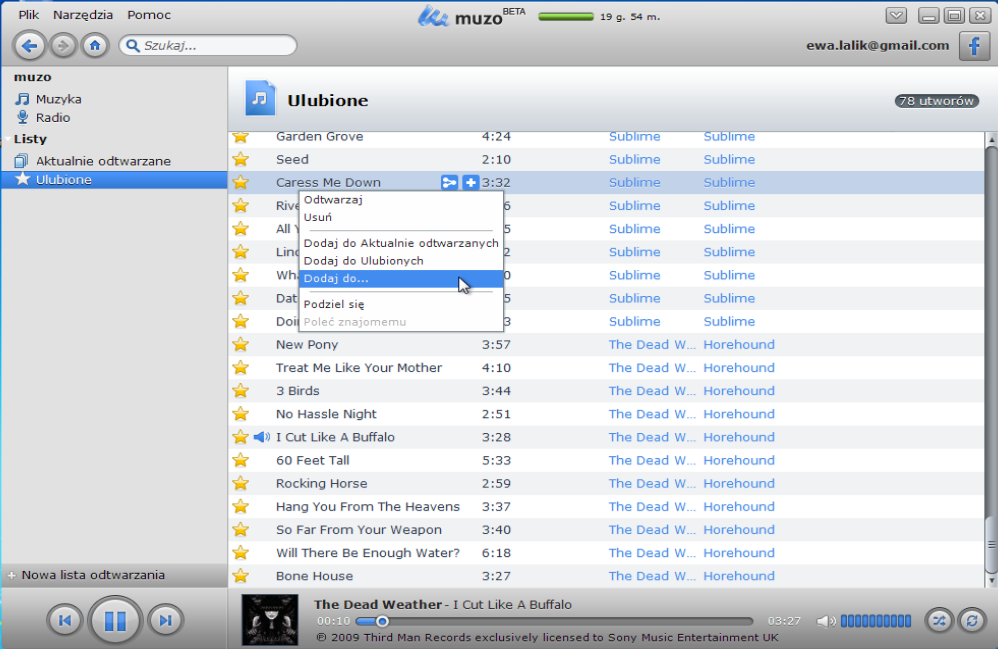Select the track Hang You From The Heavens
The height and width of the screenshot is (649, 998).
coord(367,507)
